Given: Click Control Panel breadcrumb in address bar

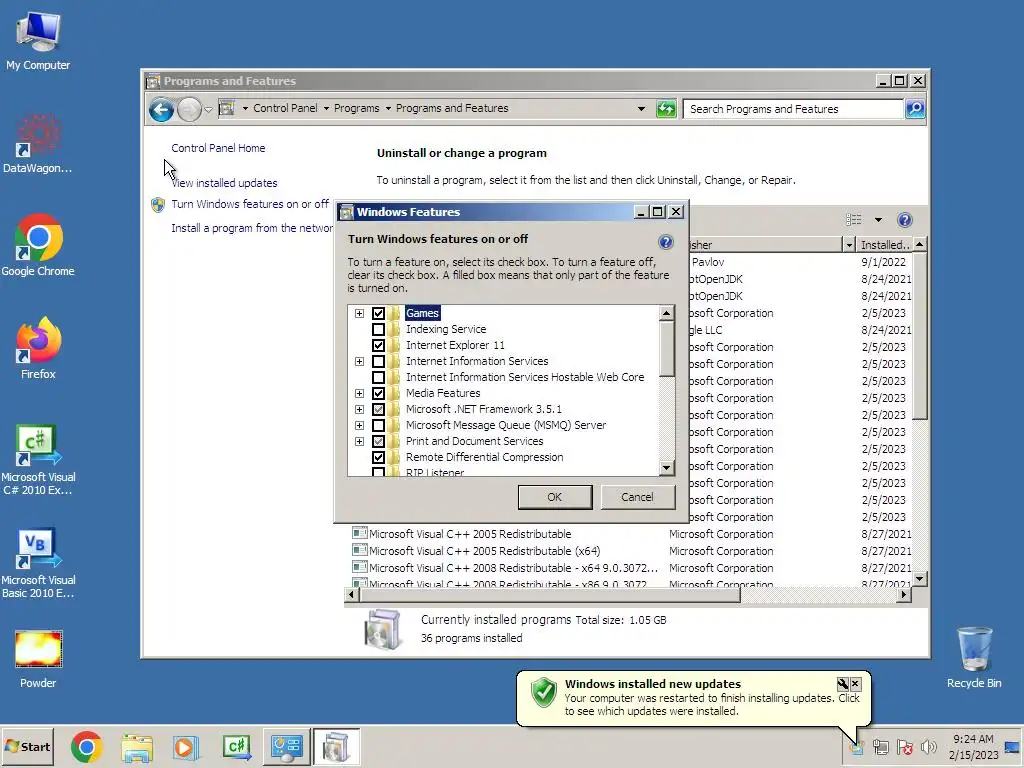Looking at the screenshot, I should point(285,108).
